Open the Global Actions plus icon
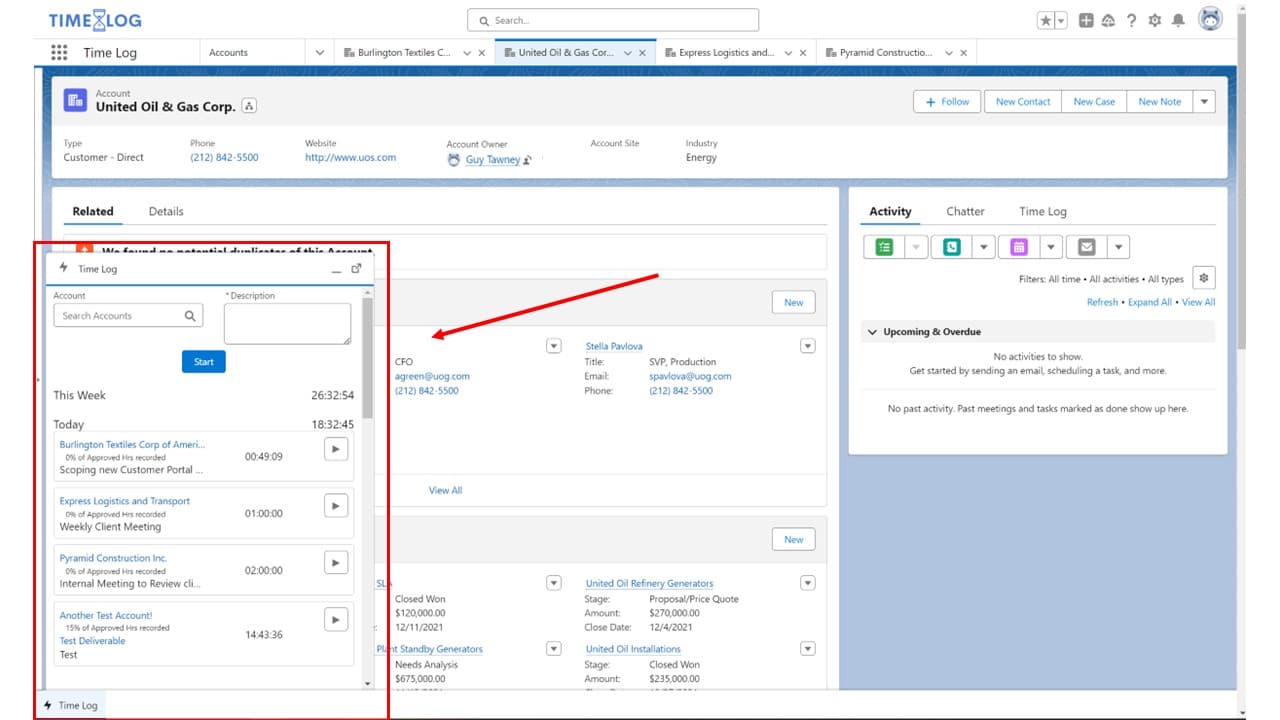This screenshot has height=720, width=1280. click(x=1086, y=21)
